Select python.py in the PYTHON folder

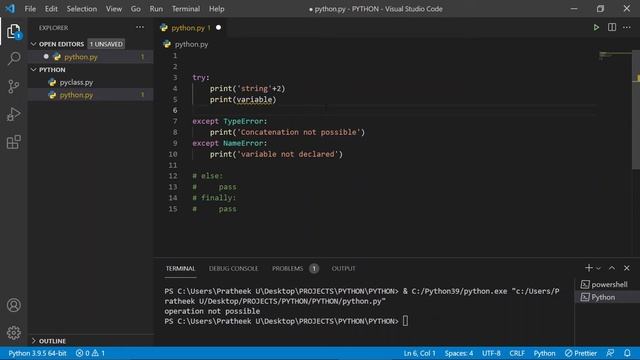[x=91, y=95]
